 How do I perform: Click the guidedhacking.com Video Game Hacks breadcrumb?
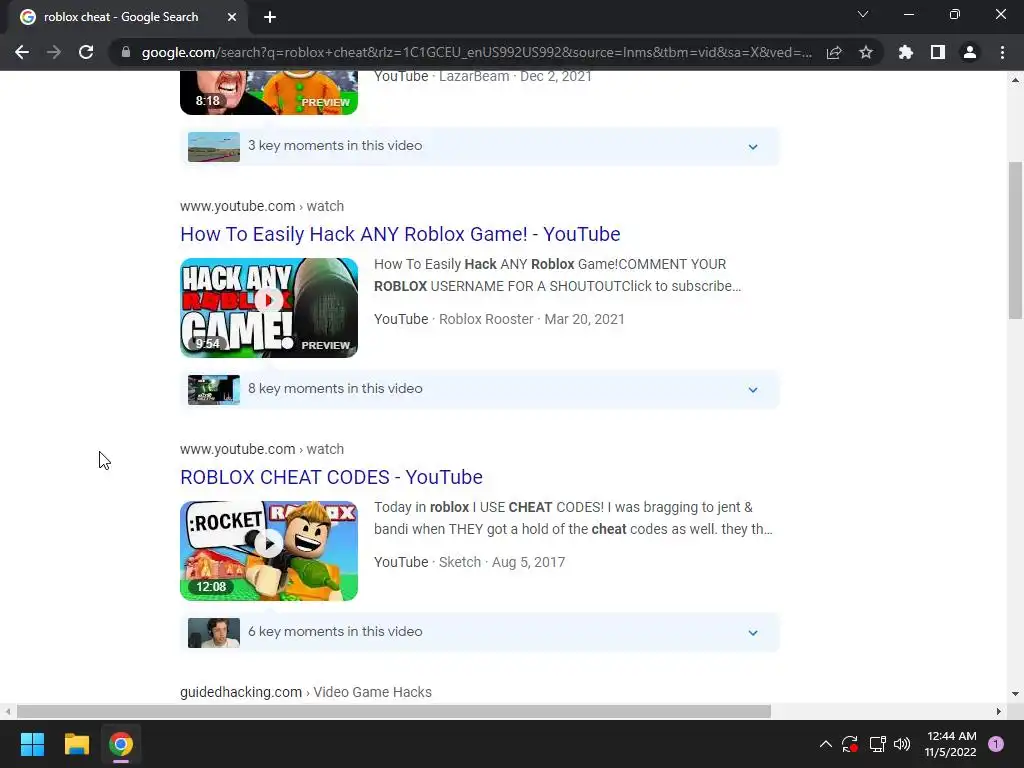(x=306, y=692)
